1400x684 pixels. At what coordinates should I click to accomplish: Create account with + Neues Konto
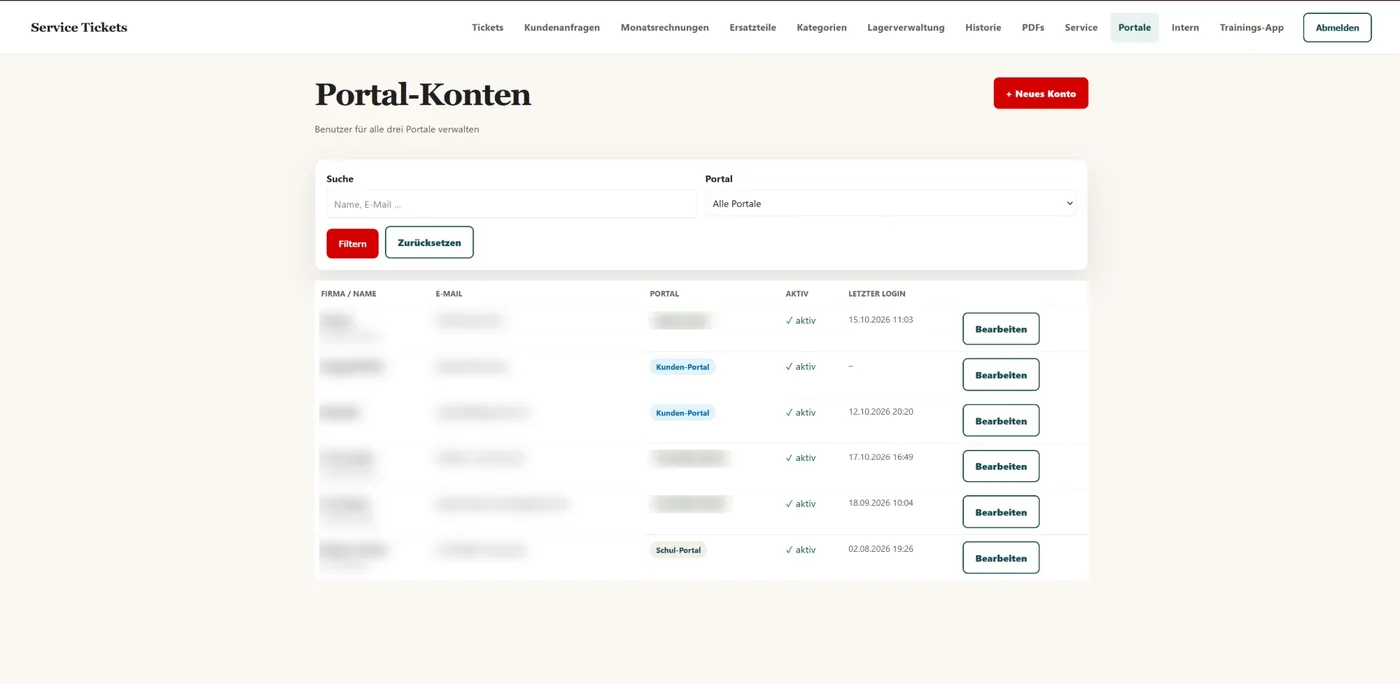click(x=1040, y=93)
